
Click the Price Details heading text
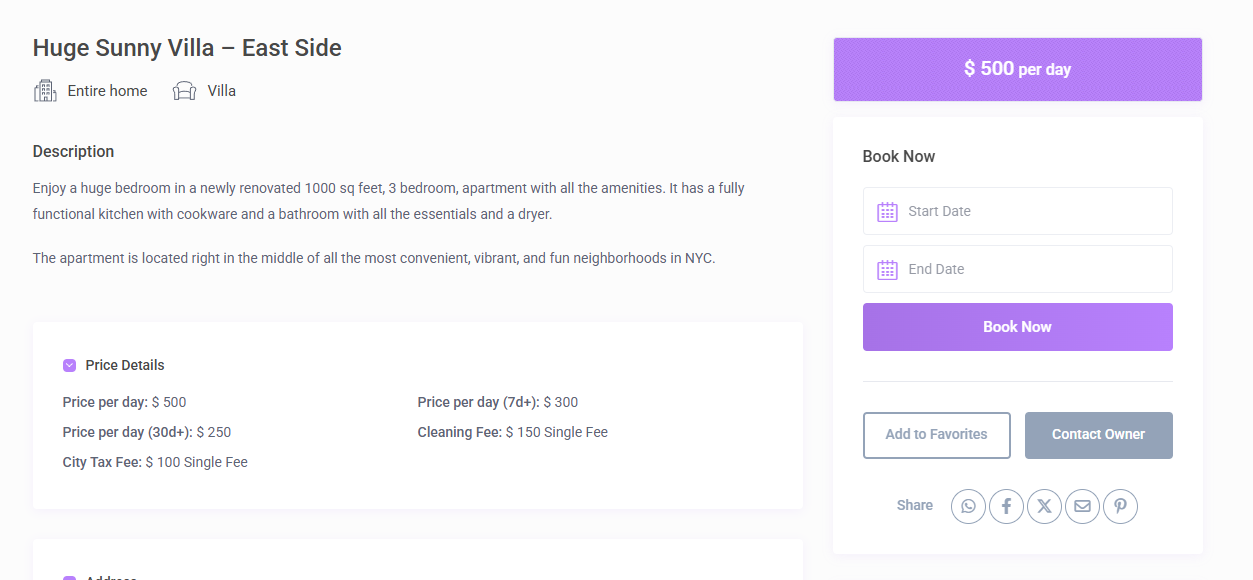coord(125,365)
